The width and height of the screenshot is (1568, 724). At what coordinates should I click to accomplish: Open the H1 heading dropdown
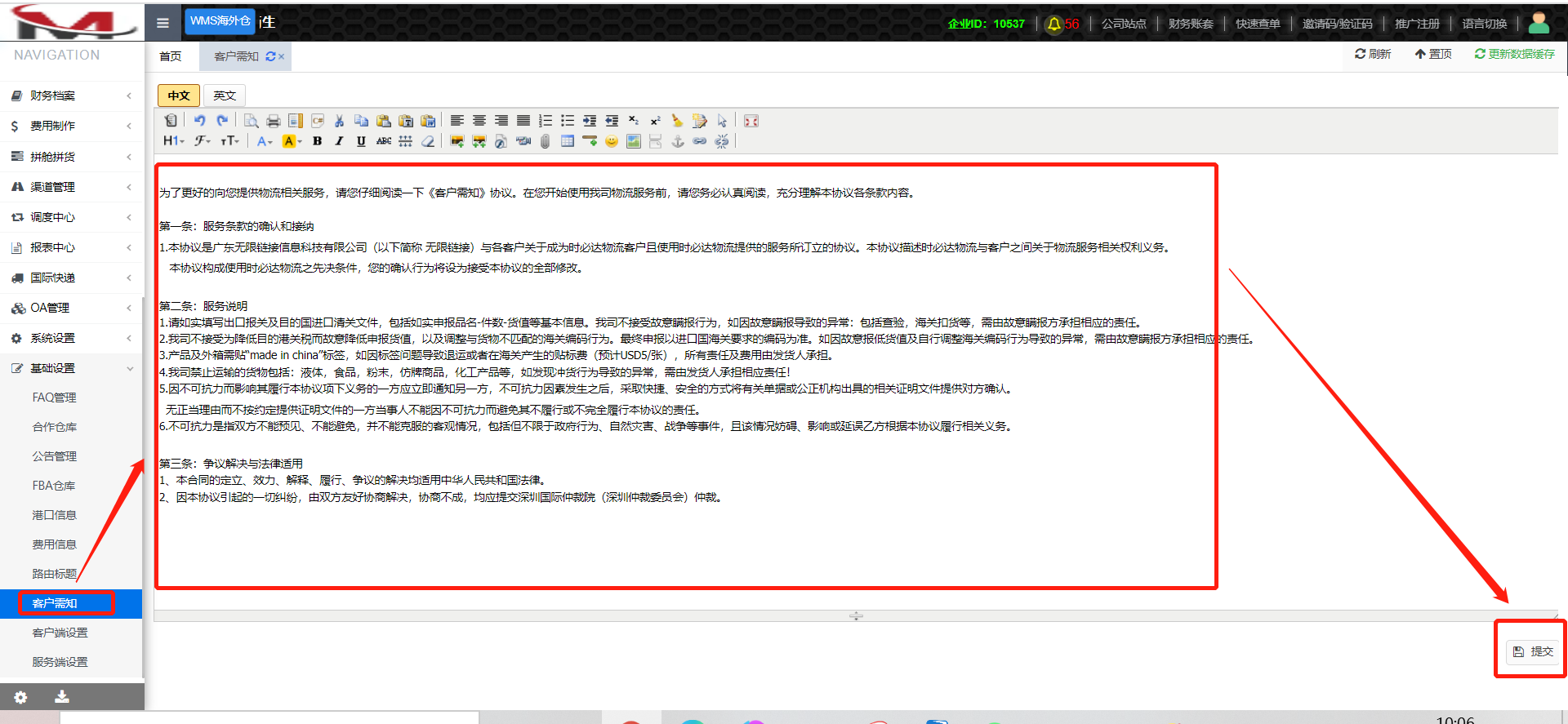(173, 141)
